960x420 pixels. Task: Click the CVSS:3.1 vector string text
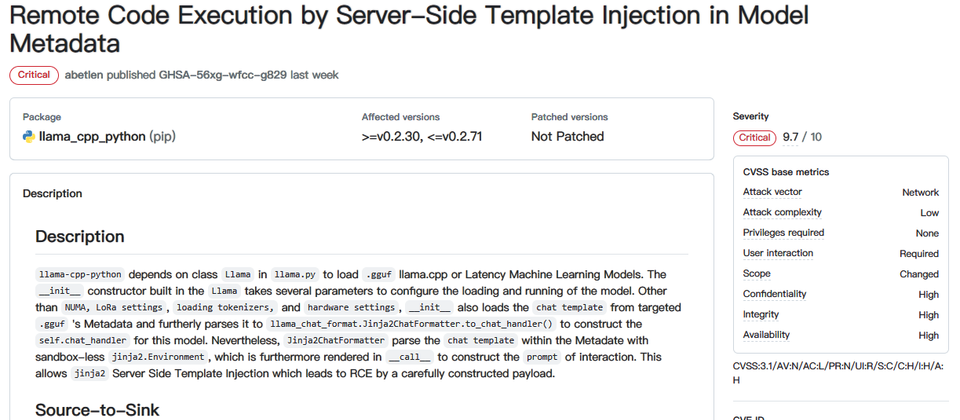click(x=838, y=373)
